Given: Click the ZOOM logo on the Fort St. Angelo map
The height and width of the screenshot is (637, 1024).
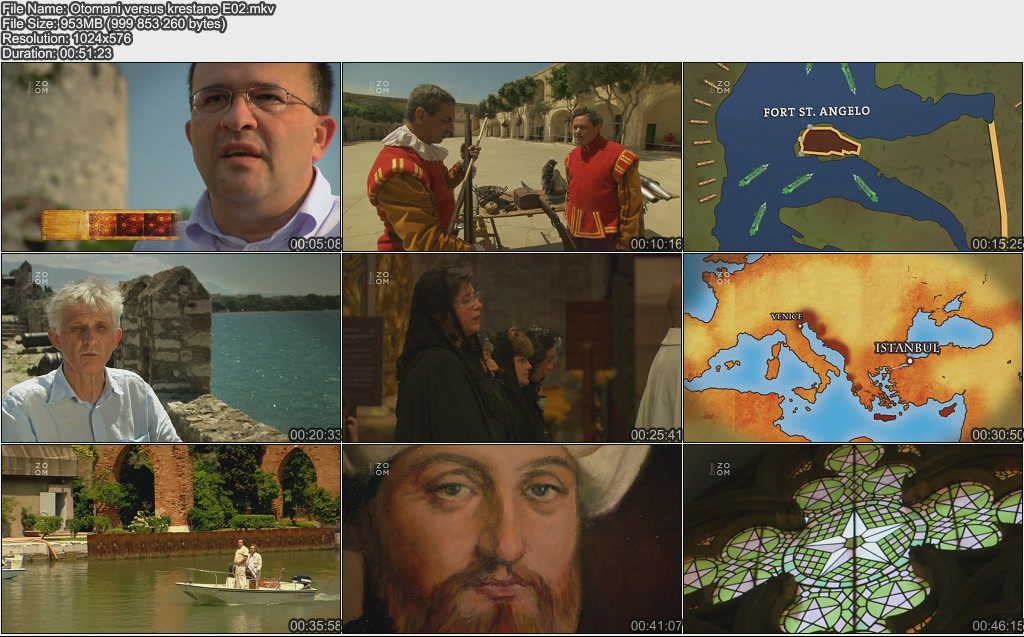Looking at the screenshot, I should click(722, 87).
